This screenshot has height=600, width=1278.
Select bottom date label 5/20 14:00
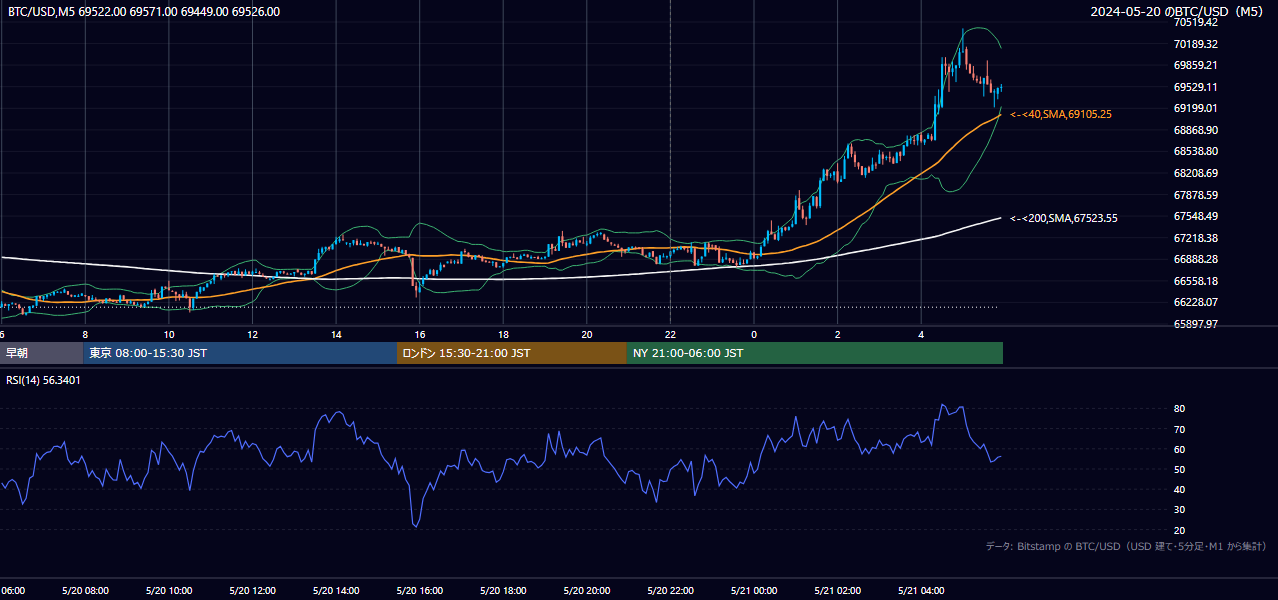click(x=336, y=591)
